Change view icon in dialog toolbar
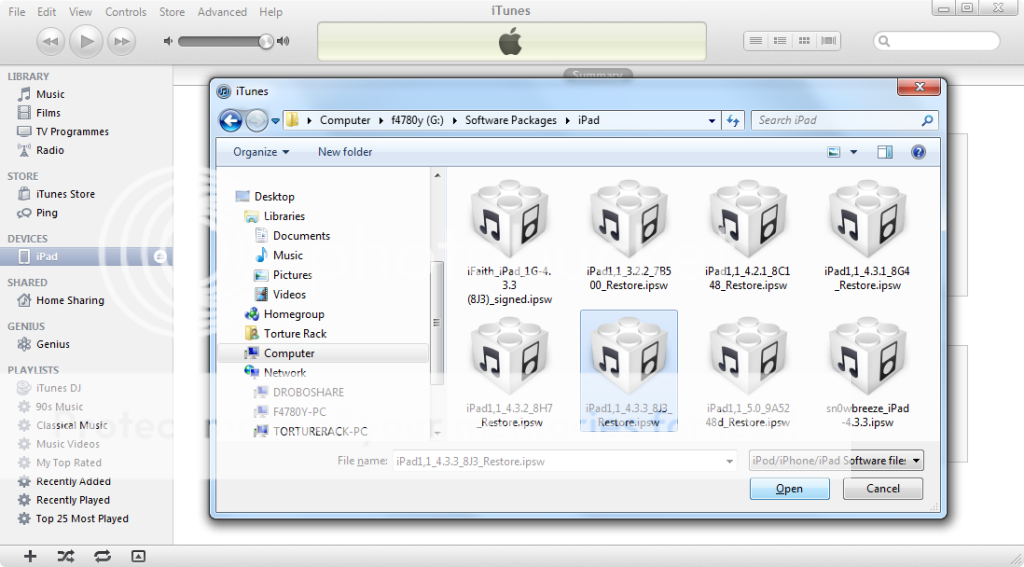This screenshot has height=567, width=1024. (833, 152)
